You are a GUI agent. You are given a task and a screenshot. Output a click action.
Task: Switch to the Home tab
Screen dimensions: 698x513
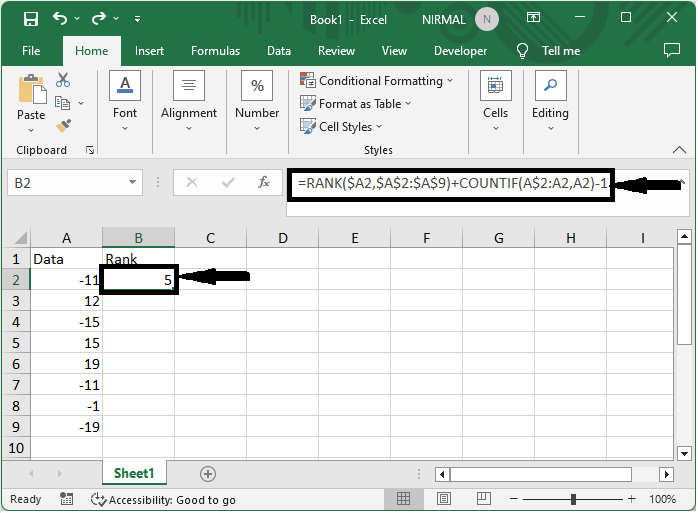pyautogui.click(x=92, y=51)
